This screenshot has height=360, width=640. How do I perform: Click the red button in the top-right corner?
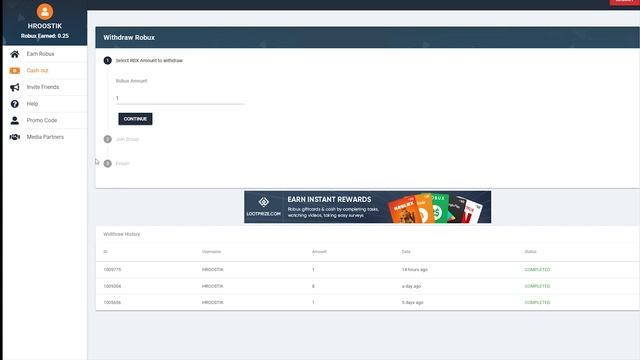coord(624,2)
